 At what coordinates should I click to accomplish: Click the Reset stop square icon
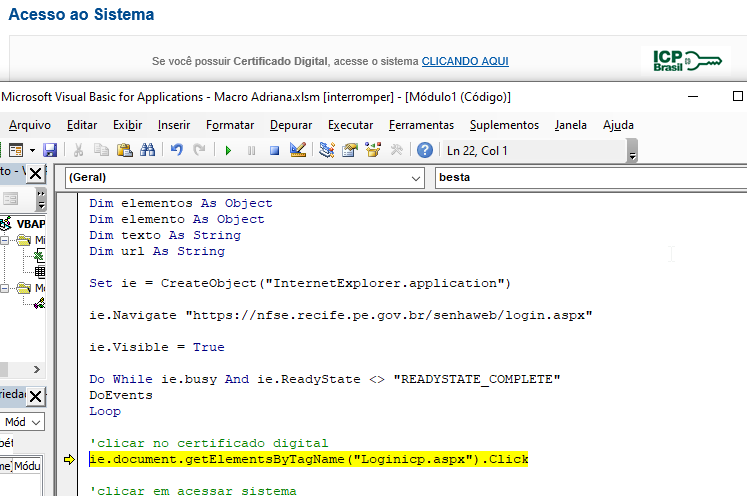pos(274,151)
